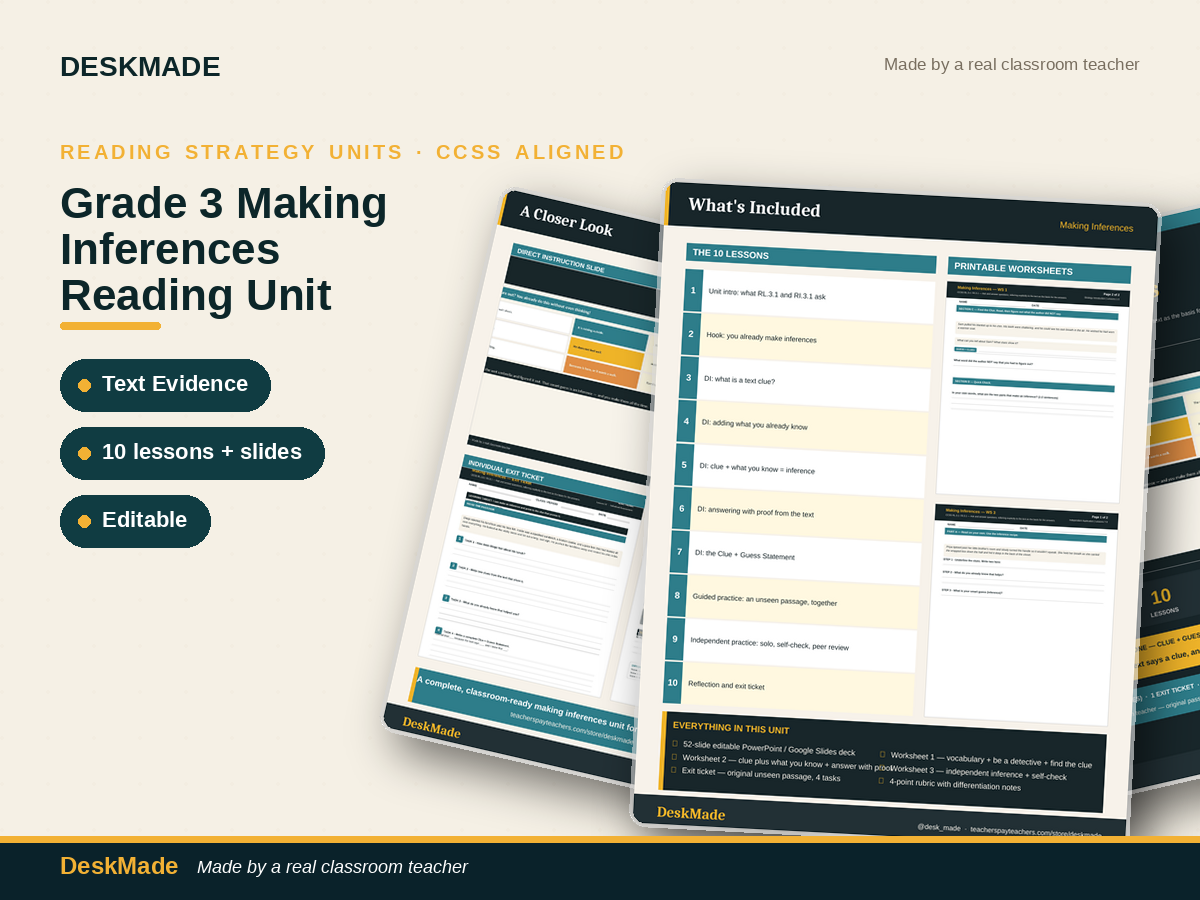Click the number 10 lesson badge
The height and width of the screenshot is (900, 1200).
click(x=673, y=683)
